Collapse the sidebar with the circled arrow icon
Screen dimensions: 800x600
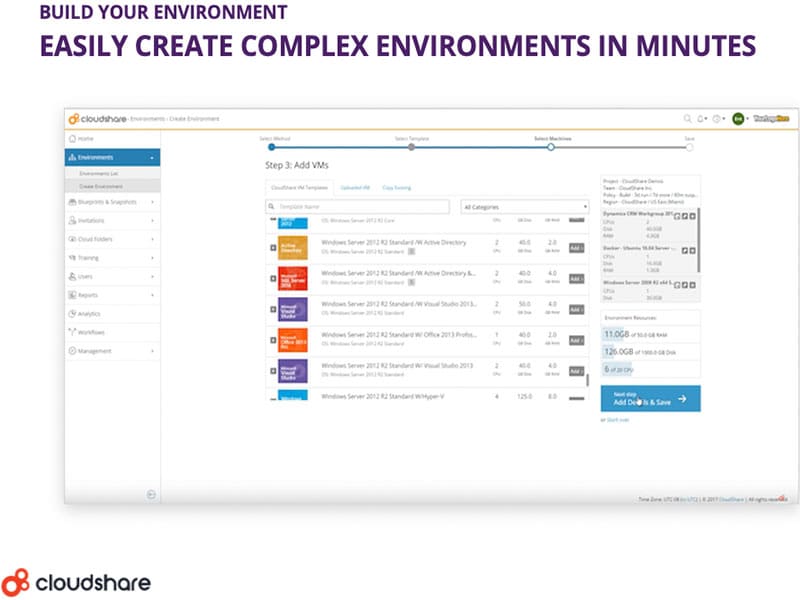pos(151,494)
